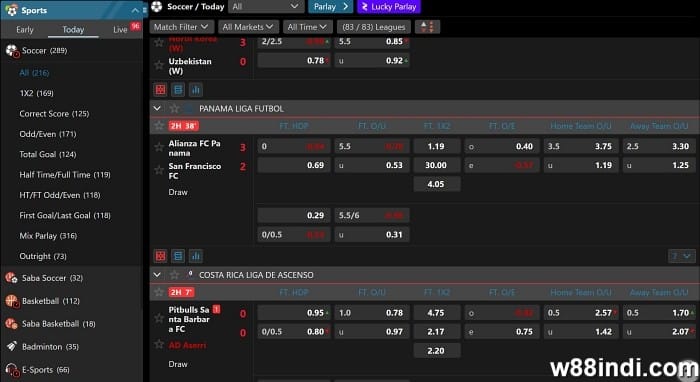Favorite the Uzbekistan (W) team star

pyautogui.click(x=158, y=65)
